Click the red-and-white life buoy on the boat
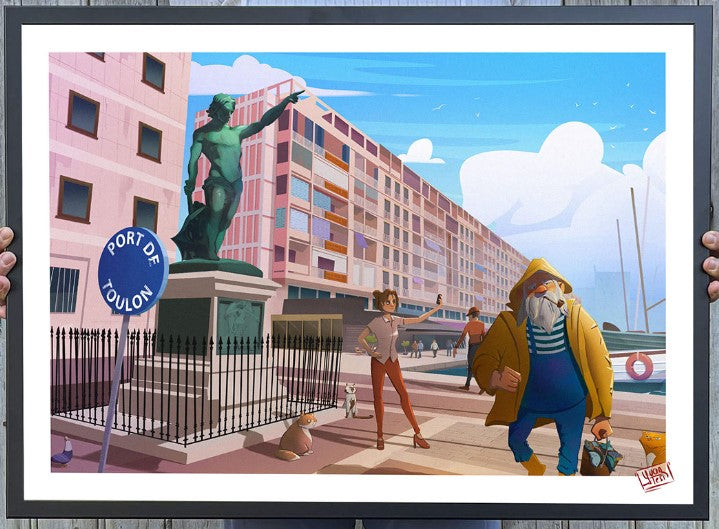Viewport: 719px width, 529px height. pyautogui.click(x=639, y=367)
